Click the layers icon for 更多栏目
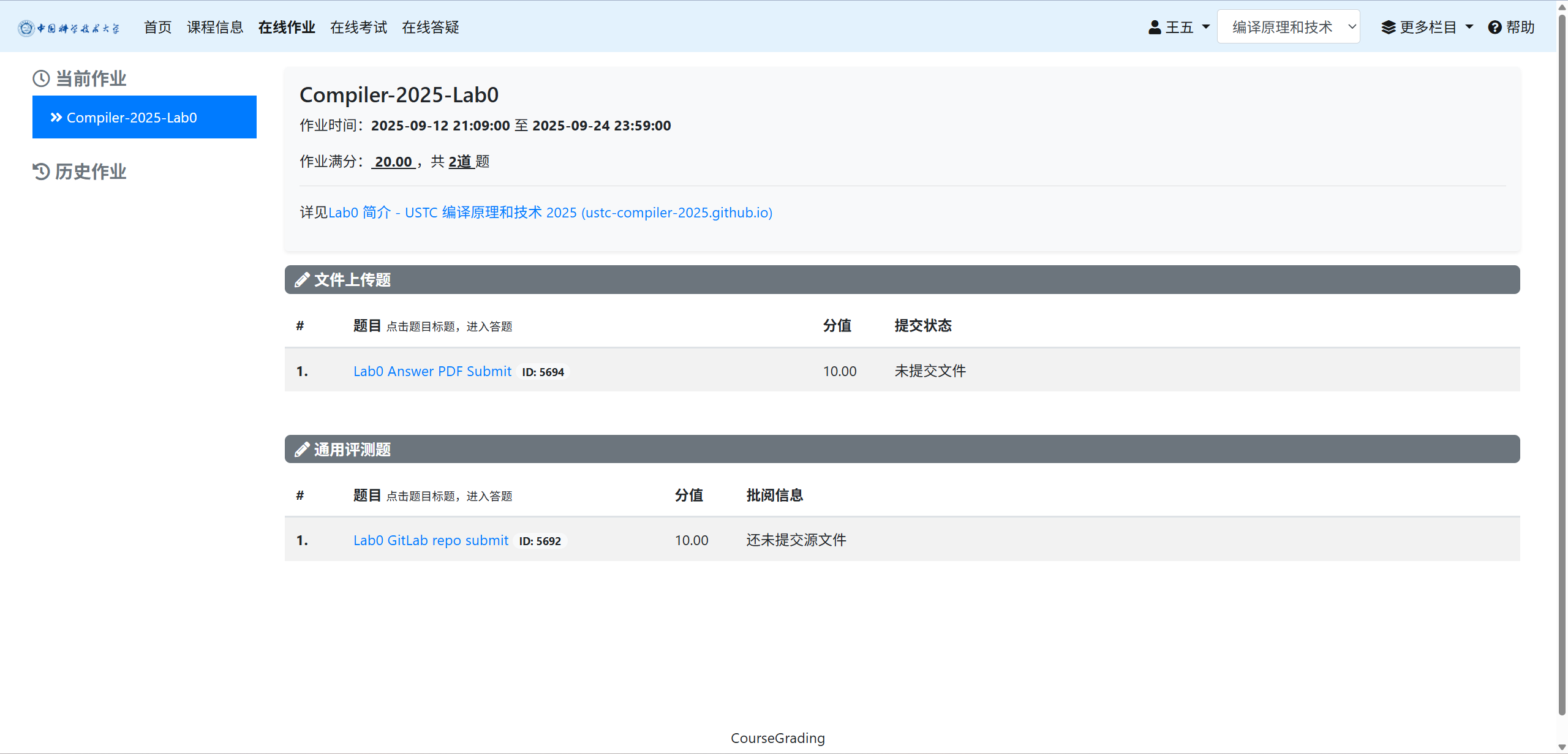The height and width of the screenshot is (754, 1568). pyautogui.click(x=1388, y=27)
